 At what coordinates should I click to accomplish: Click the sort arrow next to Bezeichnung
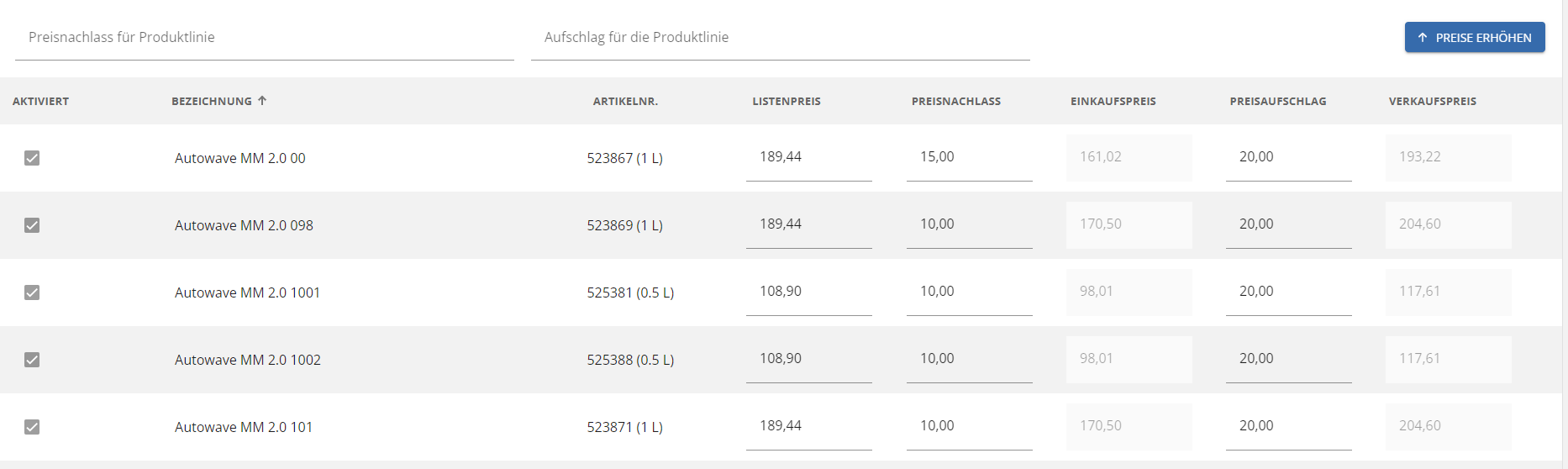point(262,101)
